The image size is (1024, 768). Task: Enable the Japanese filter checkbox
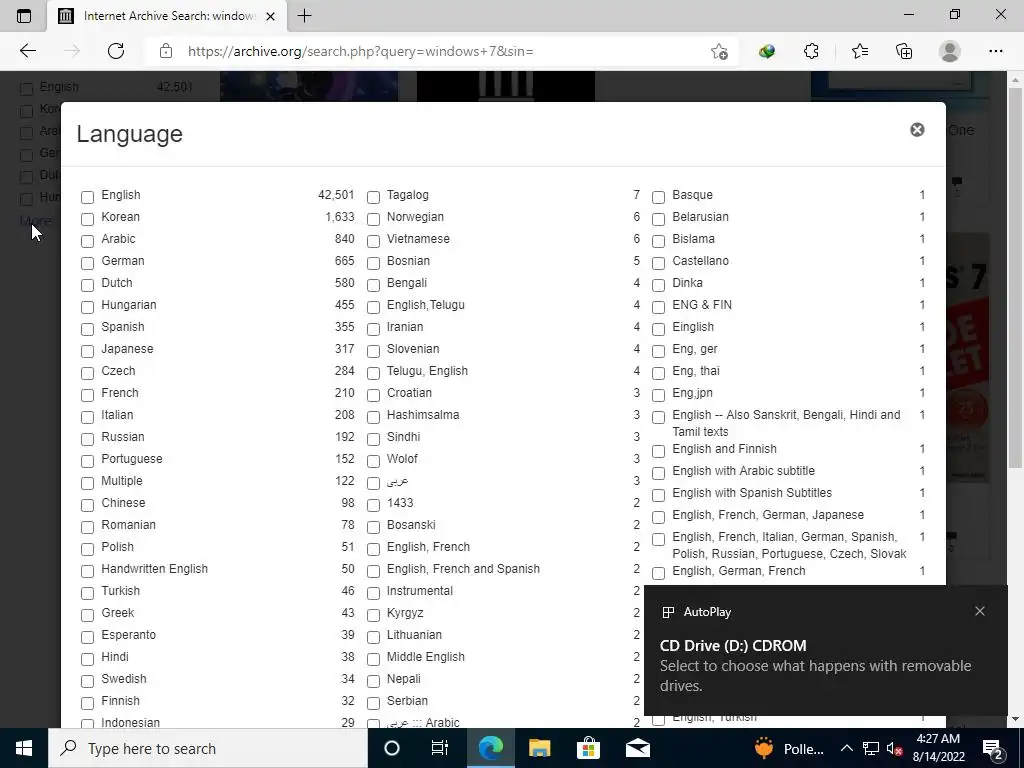[x=88, y=351]
